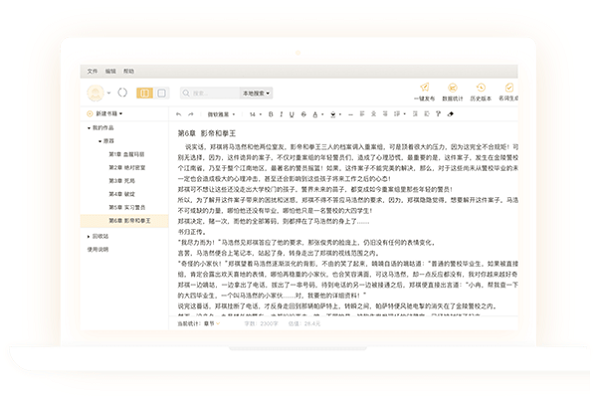Image resolution: width=597 pixels, height=400 pixels.
Task: Open the line spacing dropdown
Action: tap(399, 114)
